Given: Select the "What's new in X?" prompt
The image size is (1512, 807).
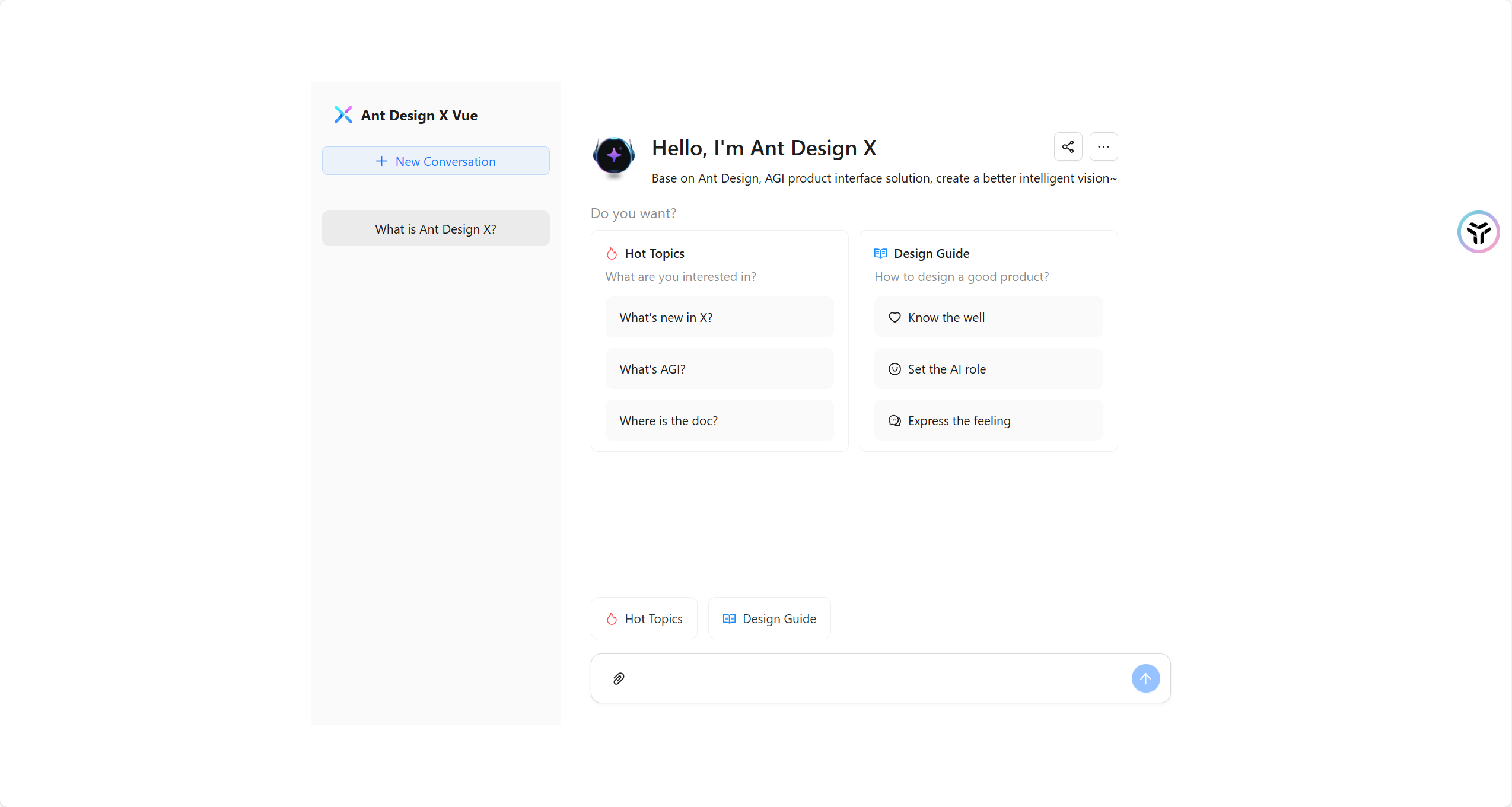Looking at the screenshot, I should [720, 317].
